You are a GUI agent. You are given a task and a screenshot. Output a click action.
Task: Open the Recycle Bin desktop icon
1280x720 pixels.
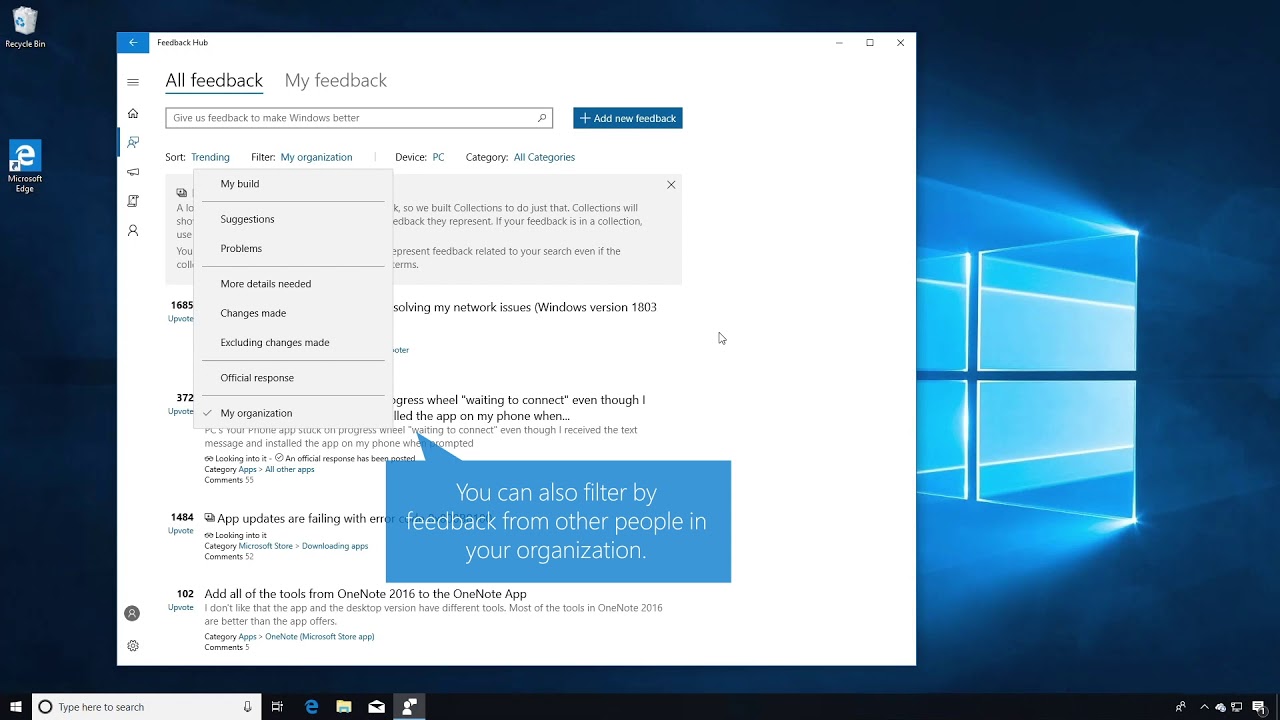(25, 28)
